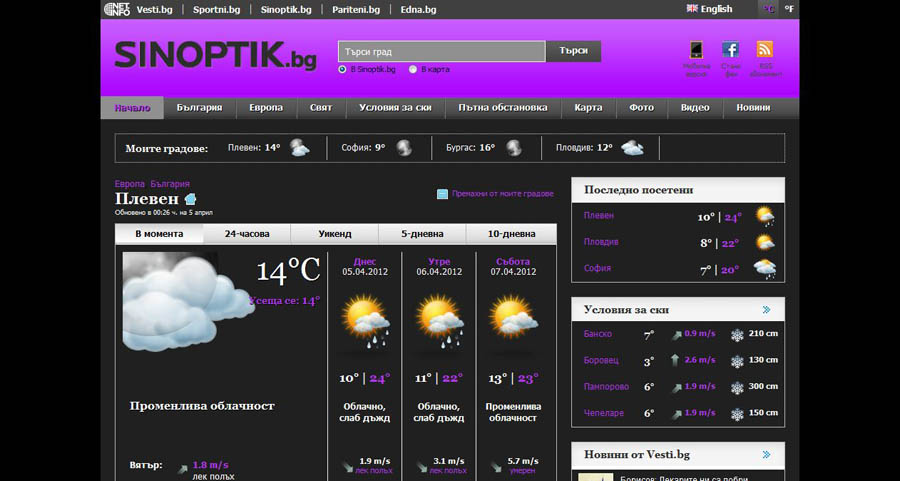Click Плевен weather icon in Моите градове
Viewport: 900px width, 481px height.
[299, 148]
